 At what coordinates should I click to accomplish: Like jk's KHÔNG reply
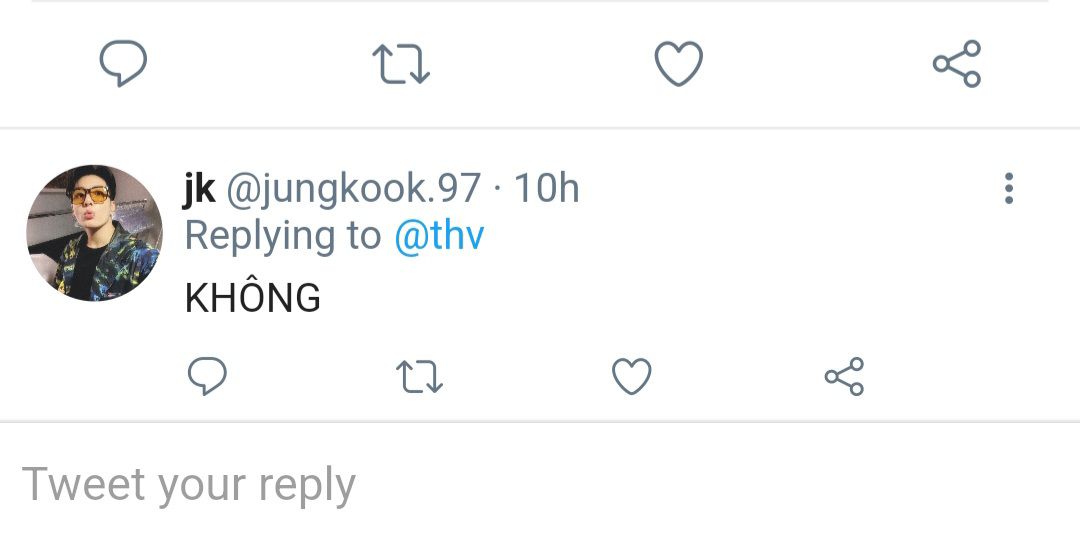point(632,376)
